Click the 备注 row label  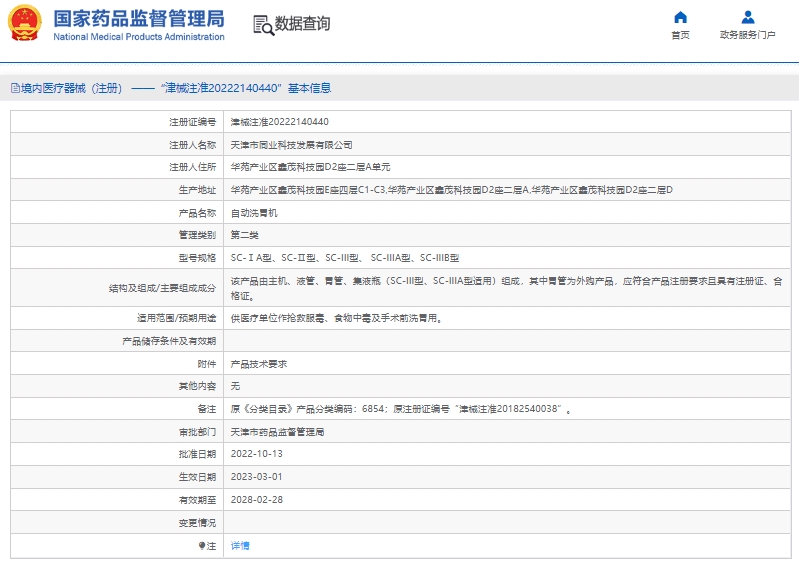click(x=207, y=409)
